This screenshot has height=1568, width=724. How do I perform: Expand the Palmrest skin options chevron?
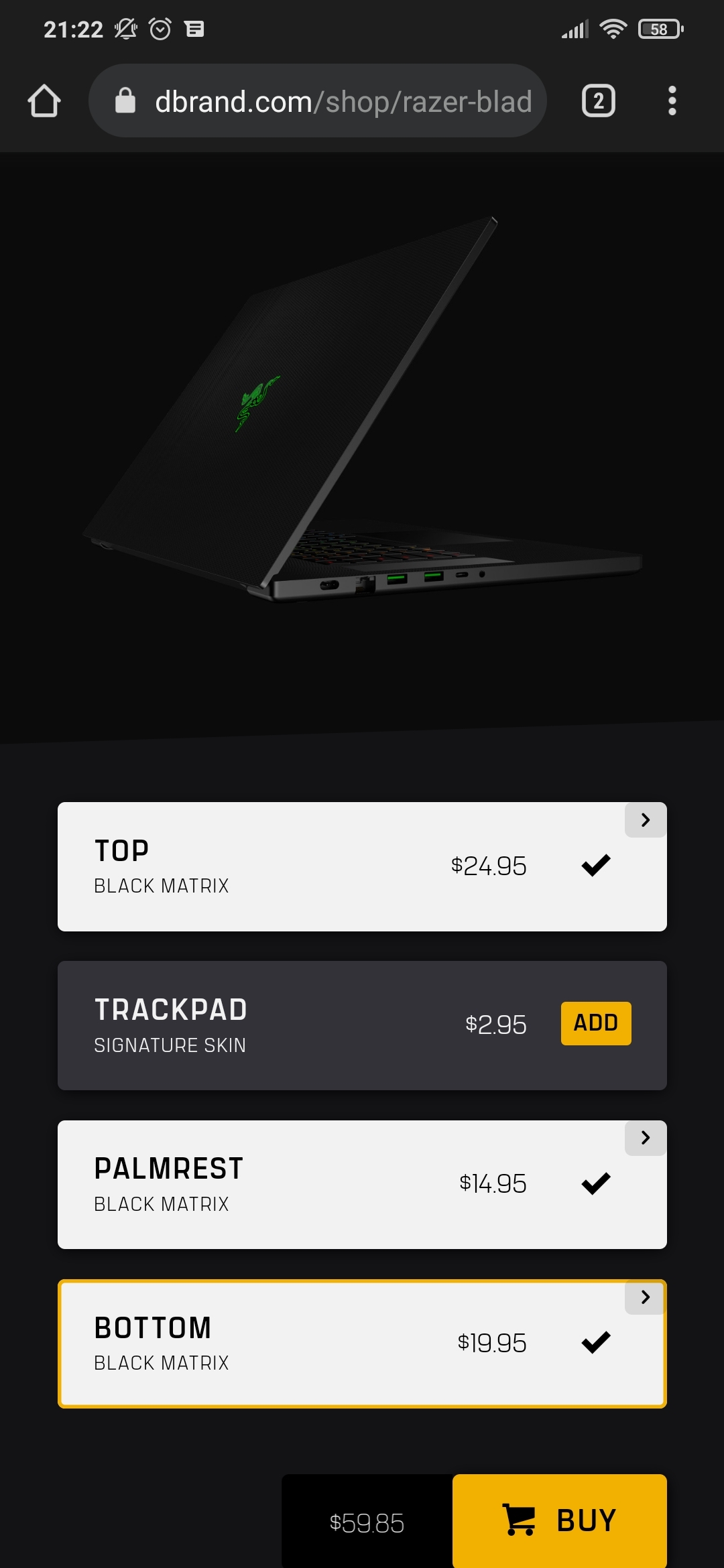pyautogui.click(x=646, y=1138)
